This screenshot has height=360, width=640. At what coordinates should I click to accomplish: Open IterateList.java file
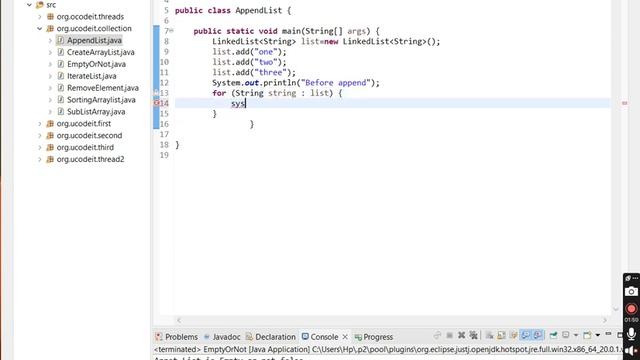pos(91,76)
